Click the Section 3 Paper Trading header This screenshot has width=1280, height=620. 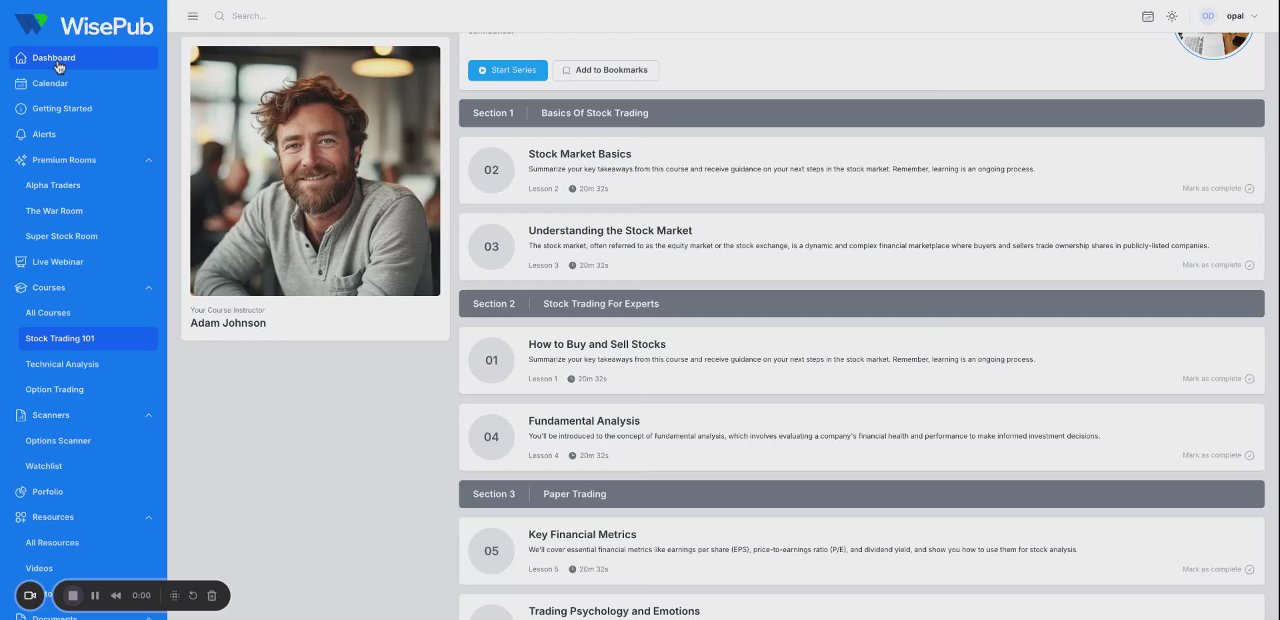[x=861, y=494]
